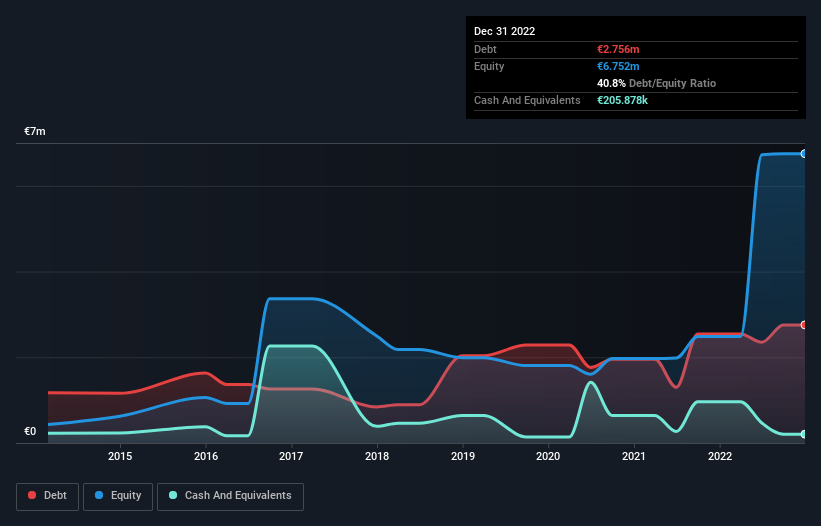The image size is (821, 526).
Task: Click the 2017 x-axis label
Action: pyautogui.click(x=291, y=456)
